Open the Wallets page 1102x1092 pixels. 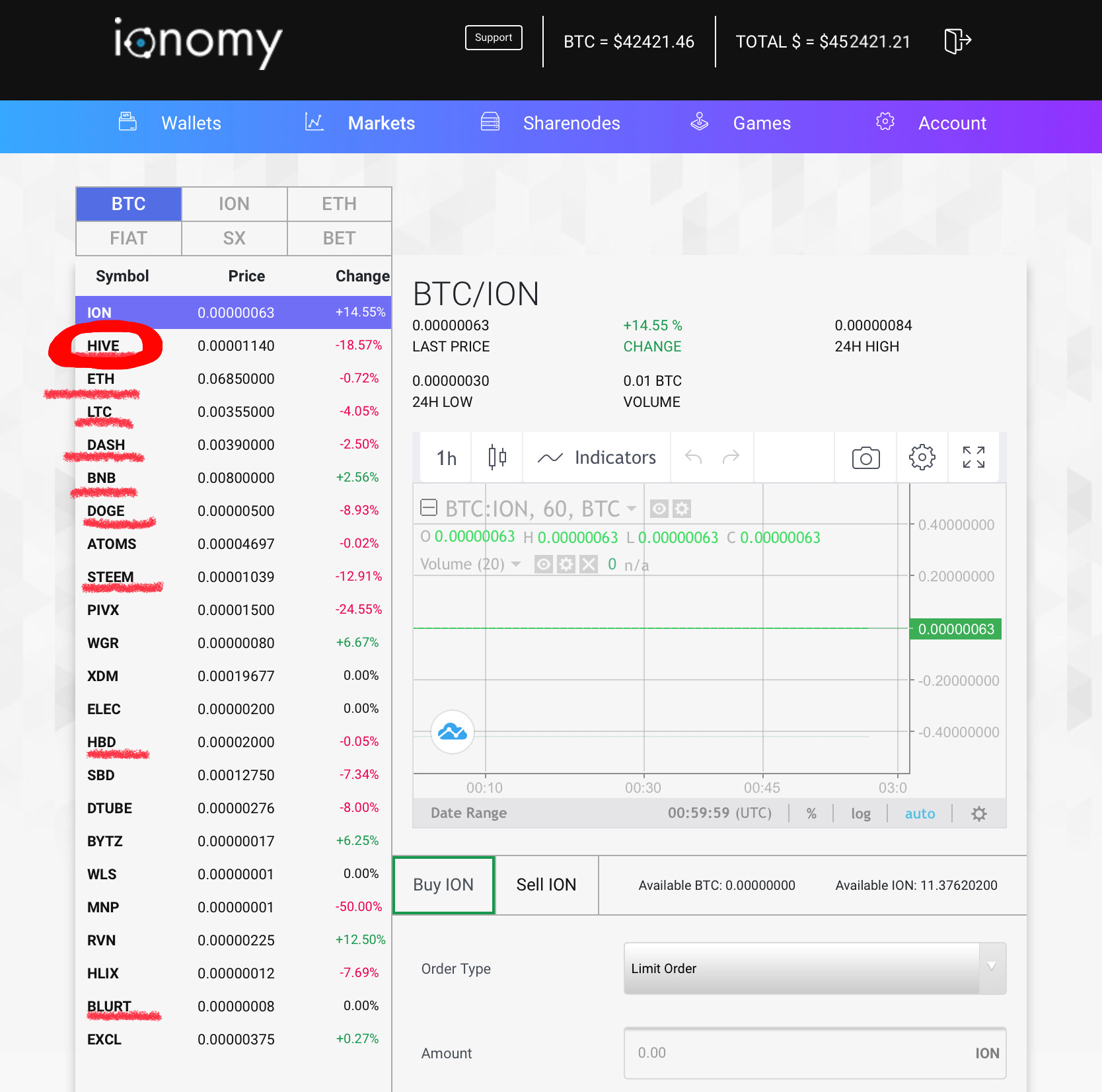click(191, 123)
